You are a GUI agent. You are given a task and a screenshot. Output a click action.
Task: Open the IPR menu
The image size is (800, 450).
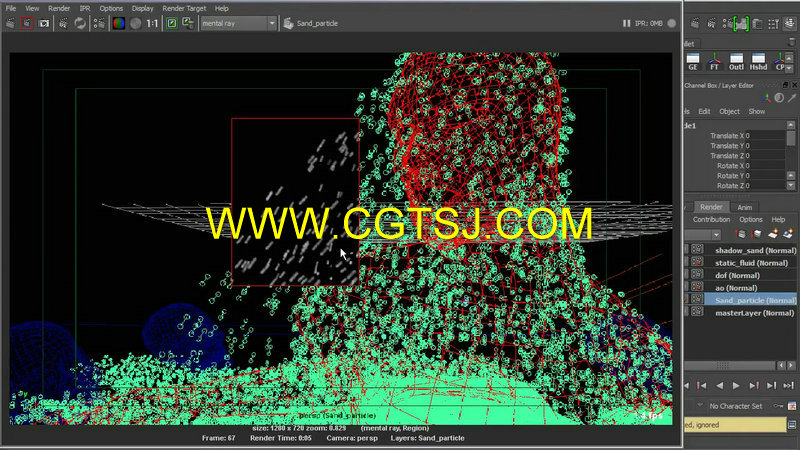85,8
